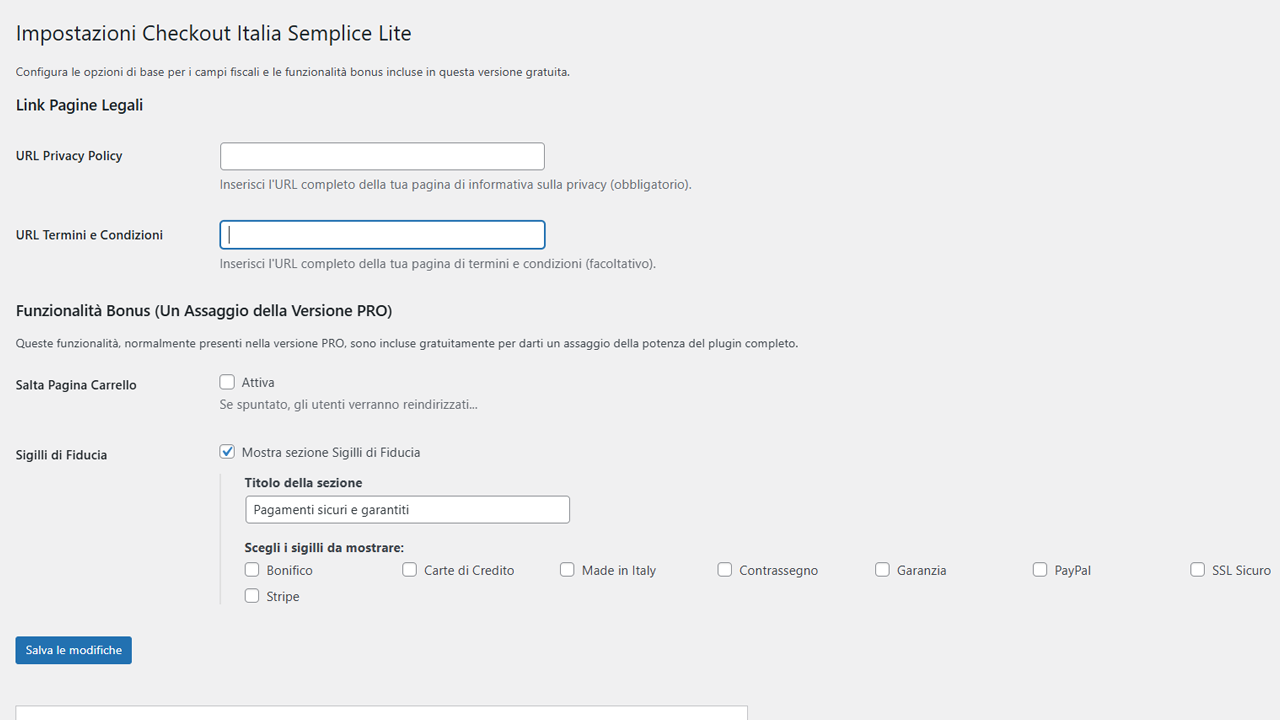Screen dimensions: 1280x720
Task: Click the Attiva label text to toggle it
Action: click(257, 381)
